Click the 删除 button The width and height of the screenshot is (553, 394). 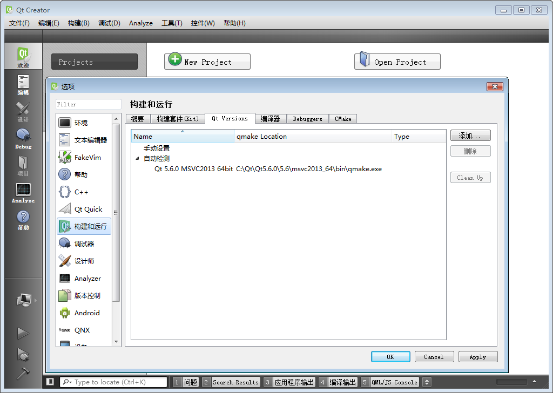pyautogui.click(x=470, y=151)
